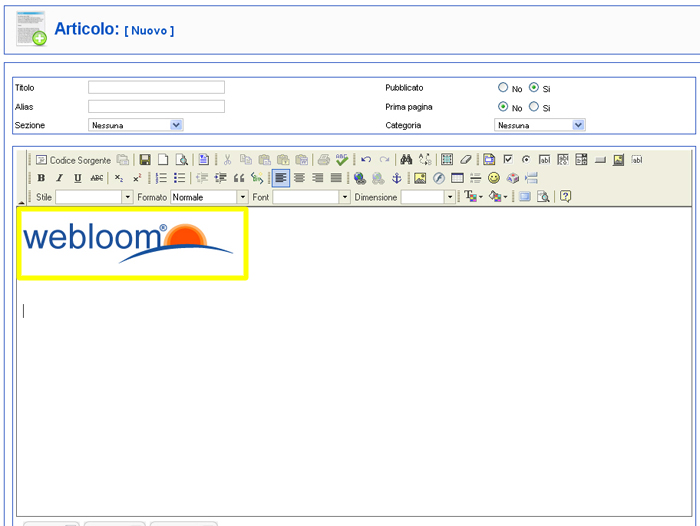Click the Replace A-to-B icon
This screenshot has width=700, height=526.
click(425, 159)
